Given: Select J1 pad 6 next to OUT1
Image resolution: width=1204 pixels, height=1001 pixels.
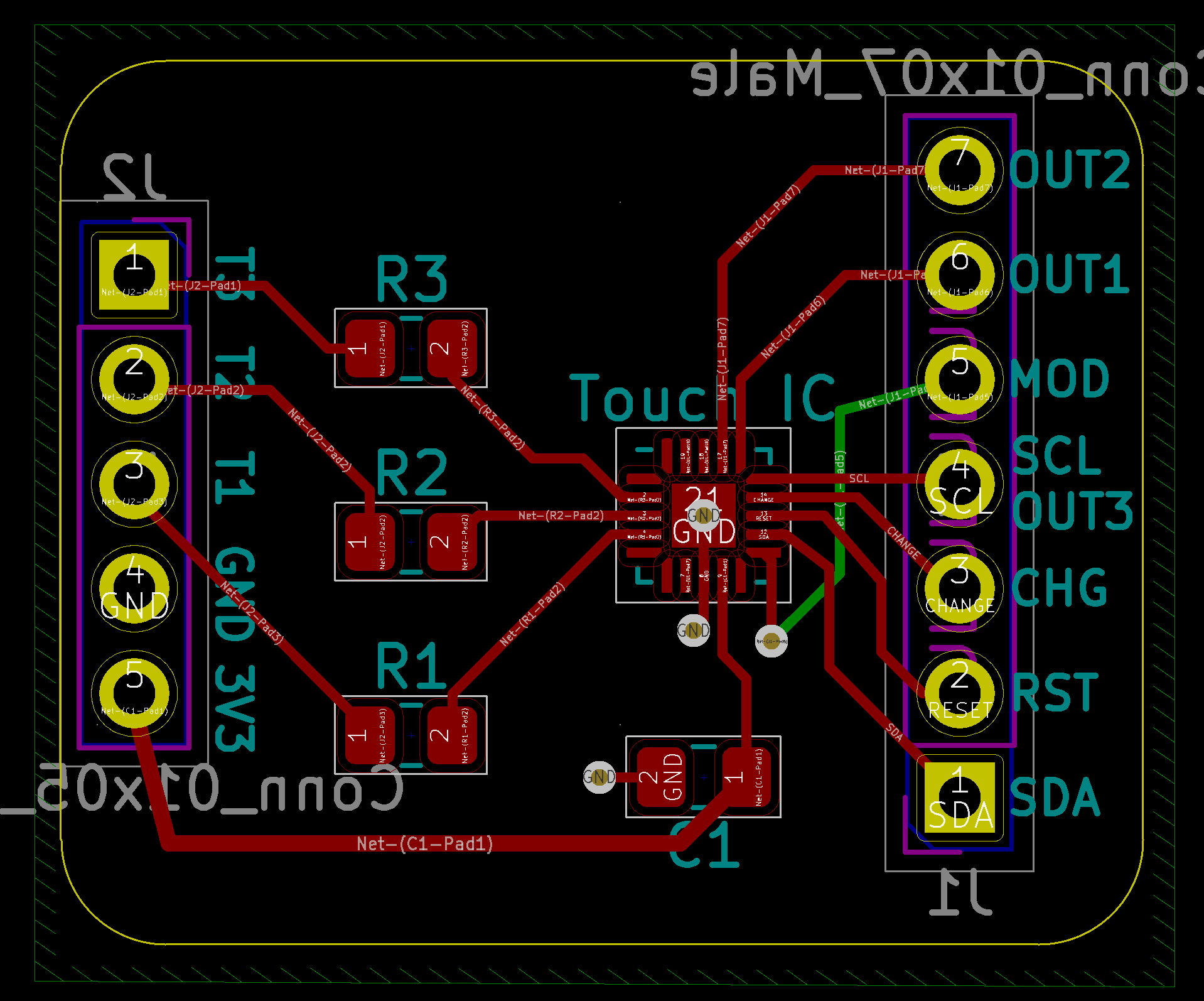Looking at the screenshot, I should point(959,274).
